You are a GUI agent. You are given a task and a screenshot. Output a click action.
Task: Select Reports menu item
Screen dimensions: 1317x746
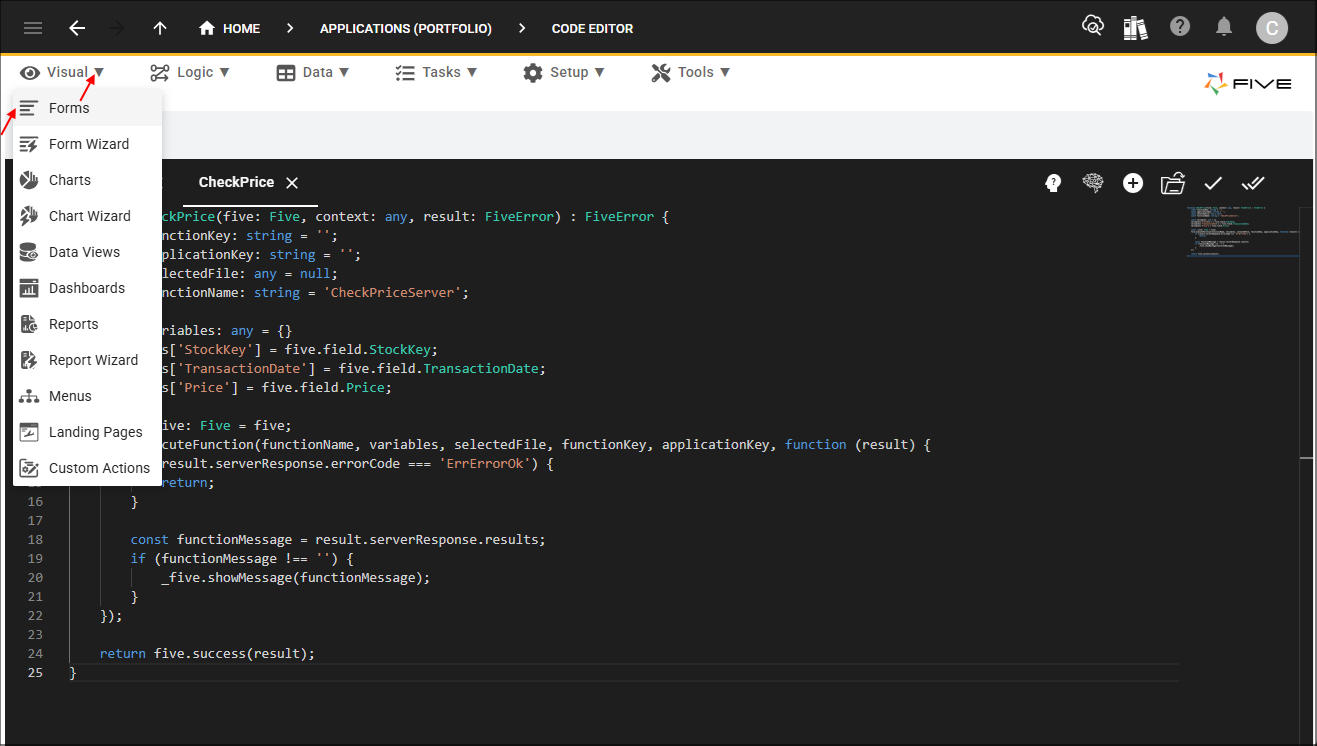pyautogui.click(x=87, y=324)
